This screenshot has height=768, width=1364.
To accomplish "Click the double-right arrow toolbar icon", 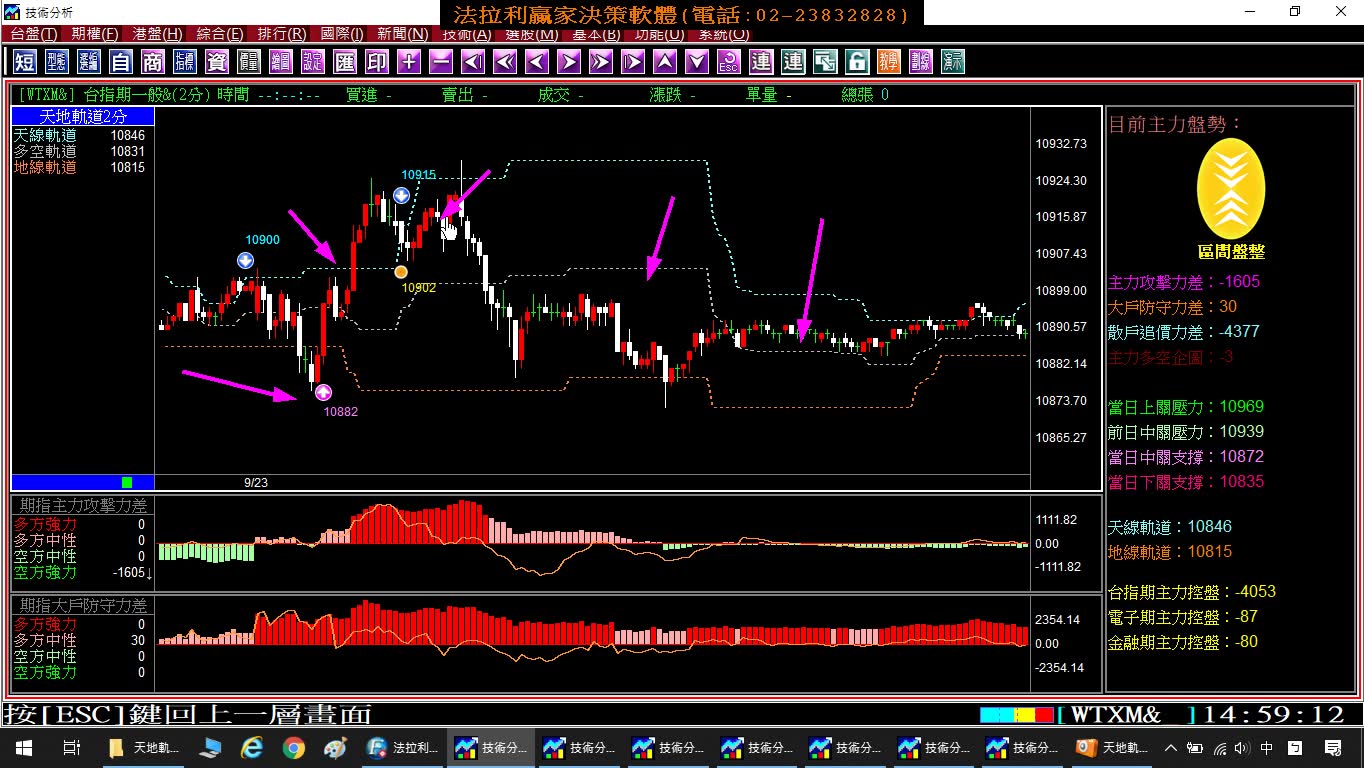I will click(x=601, y=61).
